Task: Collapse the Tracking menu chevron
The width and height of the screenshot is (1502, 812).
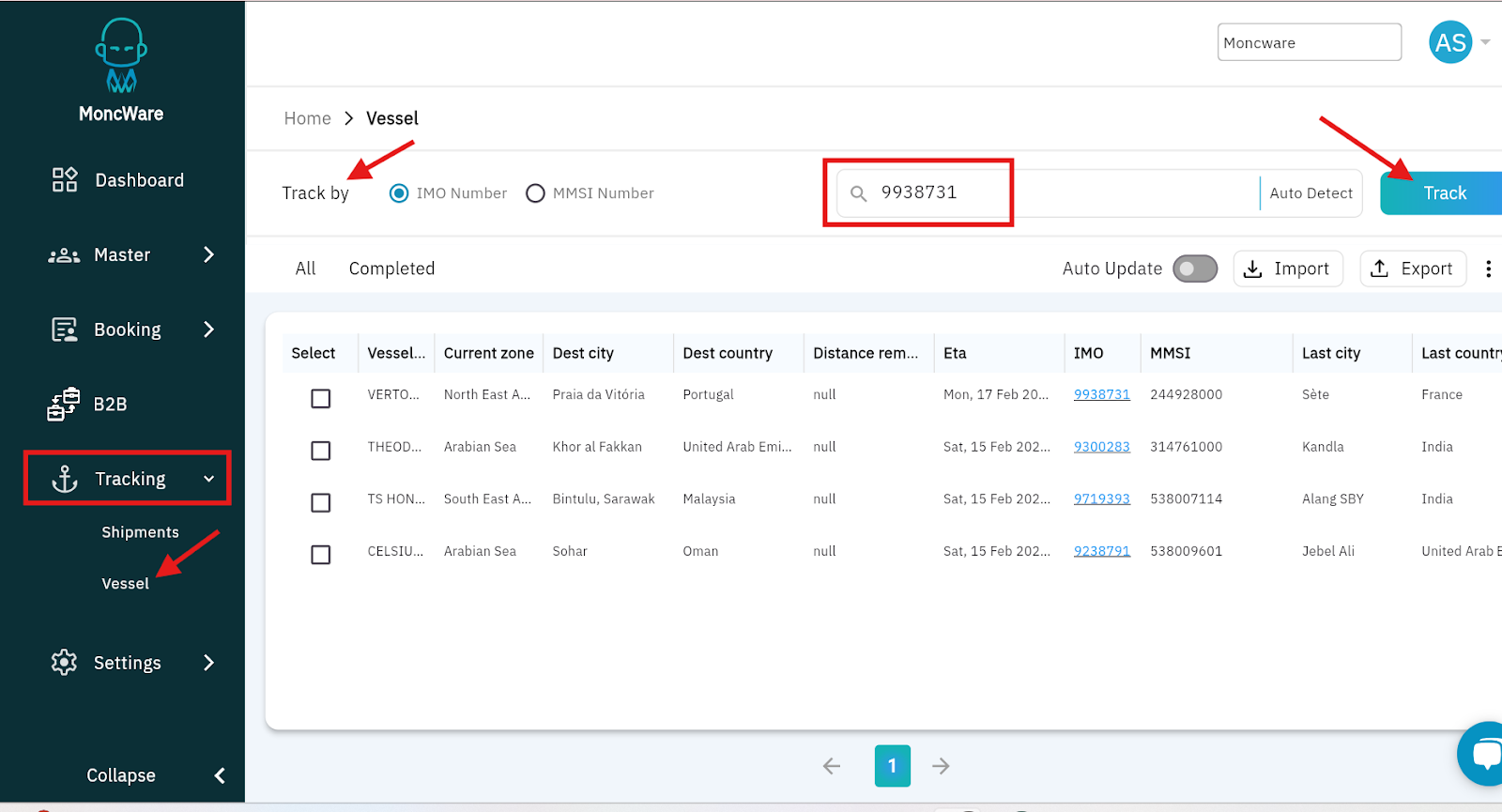Action: pos(208,479)
